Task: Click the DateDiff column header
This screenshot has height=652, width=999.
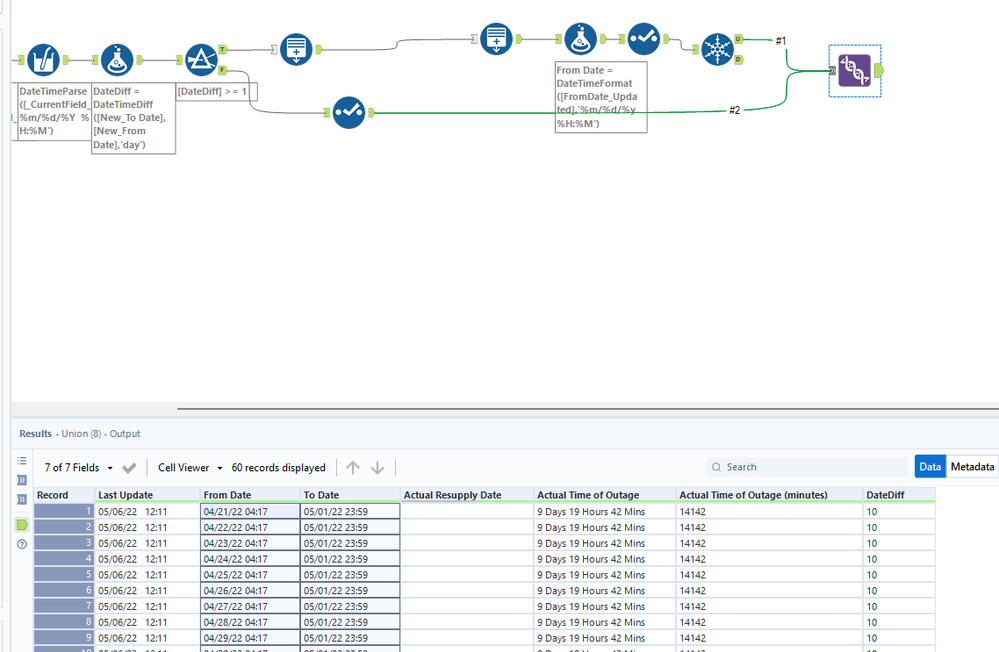Action: pyautogui.click(x=899, y=495)
